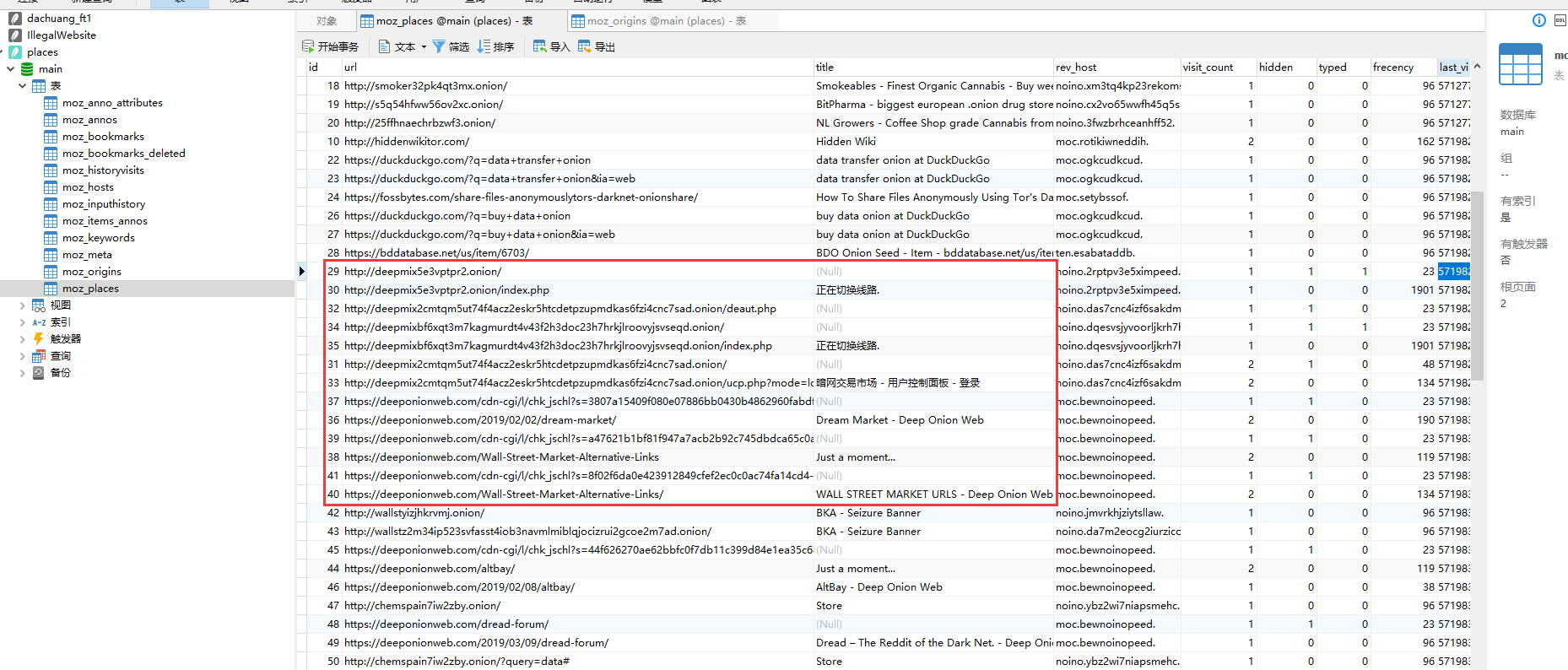Image resolution: width=1568 pixels, height=670 pixels.
Task: Click the 触发器 triggers lightning icon
Action: 39,338
